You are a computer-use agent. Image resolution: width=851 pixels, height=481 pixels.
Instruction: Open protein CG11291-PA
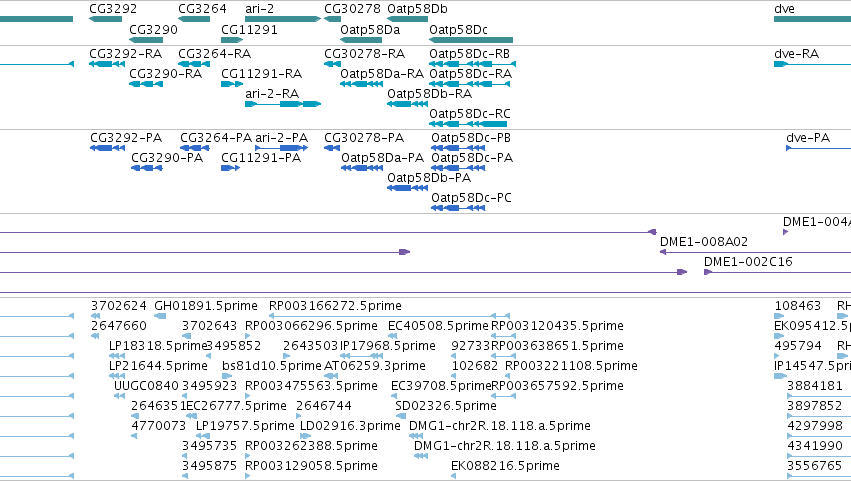[x=231, y=168]
